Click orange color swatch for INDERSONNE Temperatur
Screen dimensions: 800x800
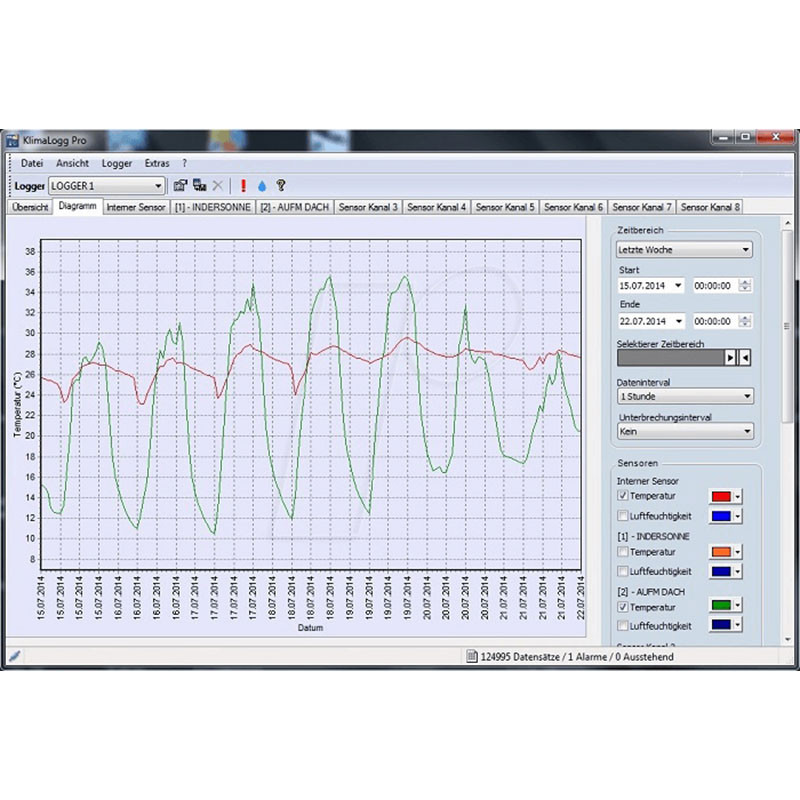tap(721, 552)
